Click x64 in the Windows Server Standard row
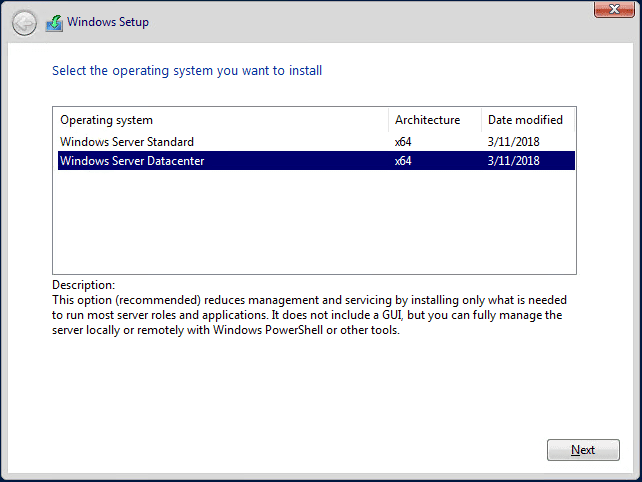Image resolution: width=642 pixels, height=482 pixels. click(403, 142)
